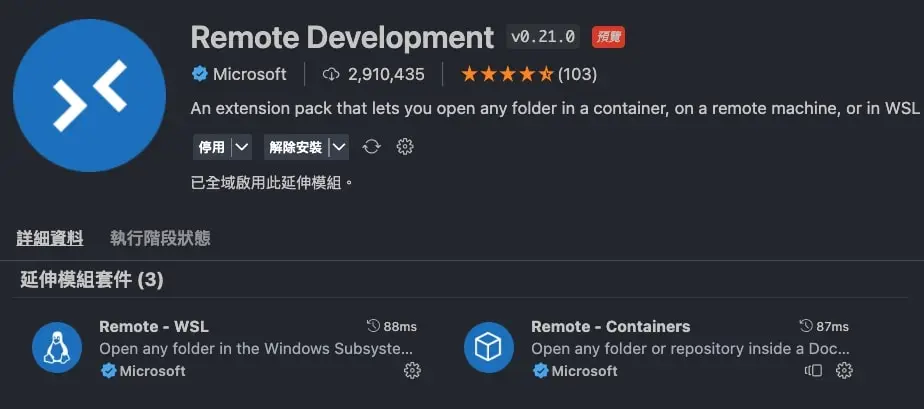Click the download count cloud icon
The image size is (924, 409).
[x=332, y=74]
